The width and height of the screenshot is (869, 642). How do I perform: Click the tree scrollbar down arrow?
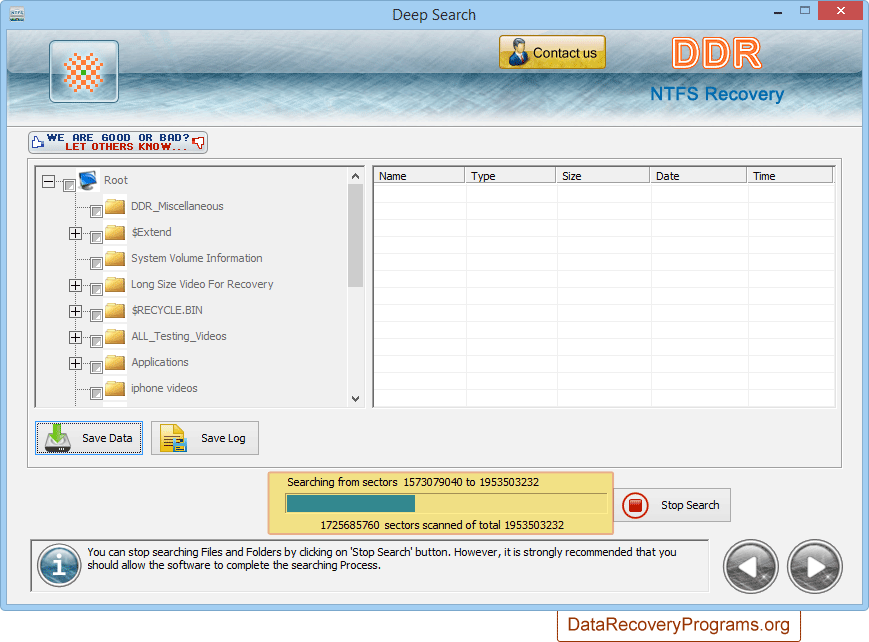pos(356,399)
